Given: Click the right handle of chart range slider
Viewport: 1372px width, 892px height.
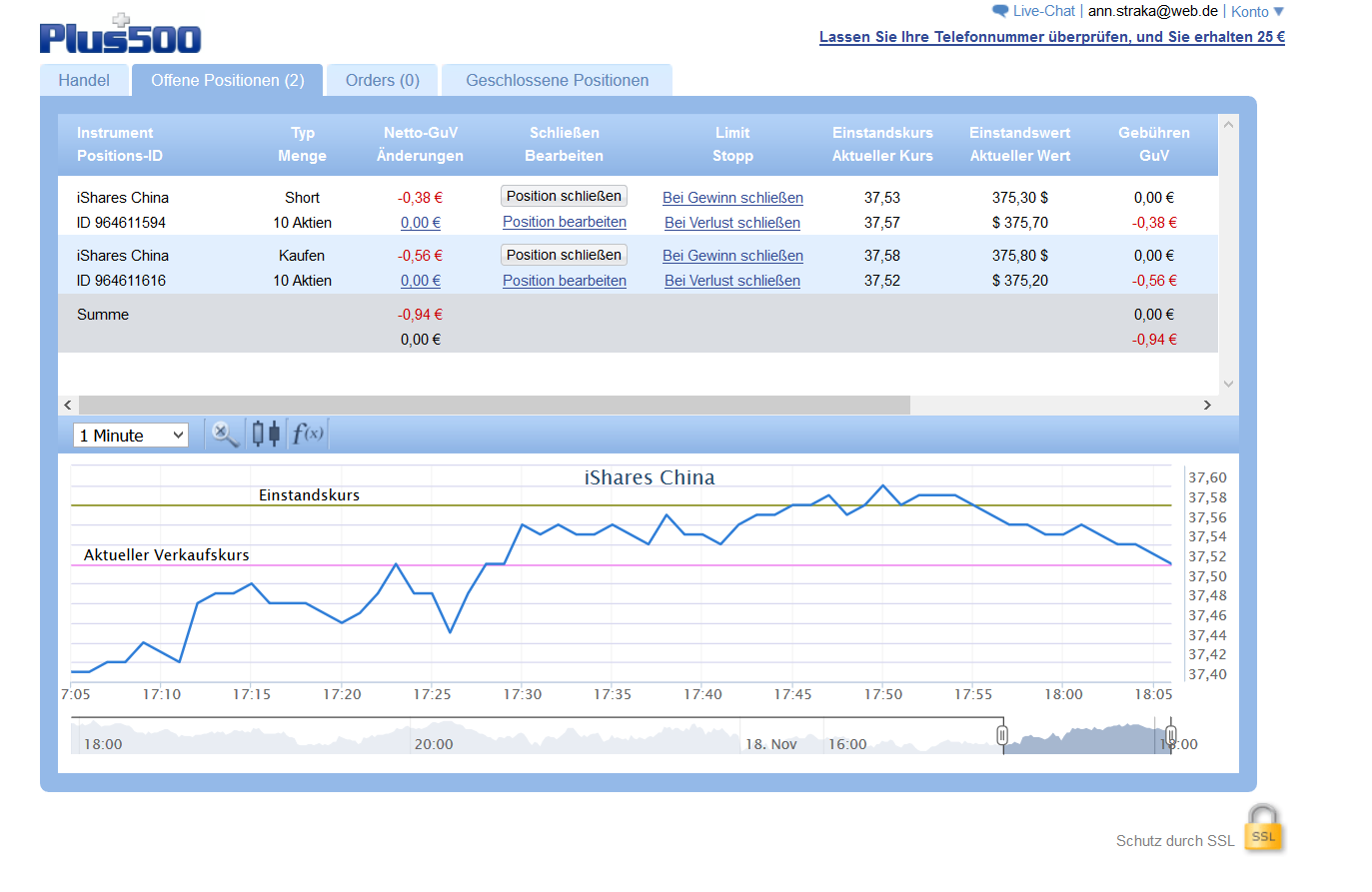Looking at the screenshot, I should coord(1171,736).
